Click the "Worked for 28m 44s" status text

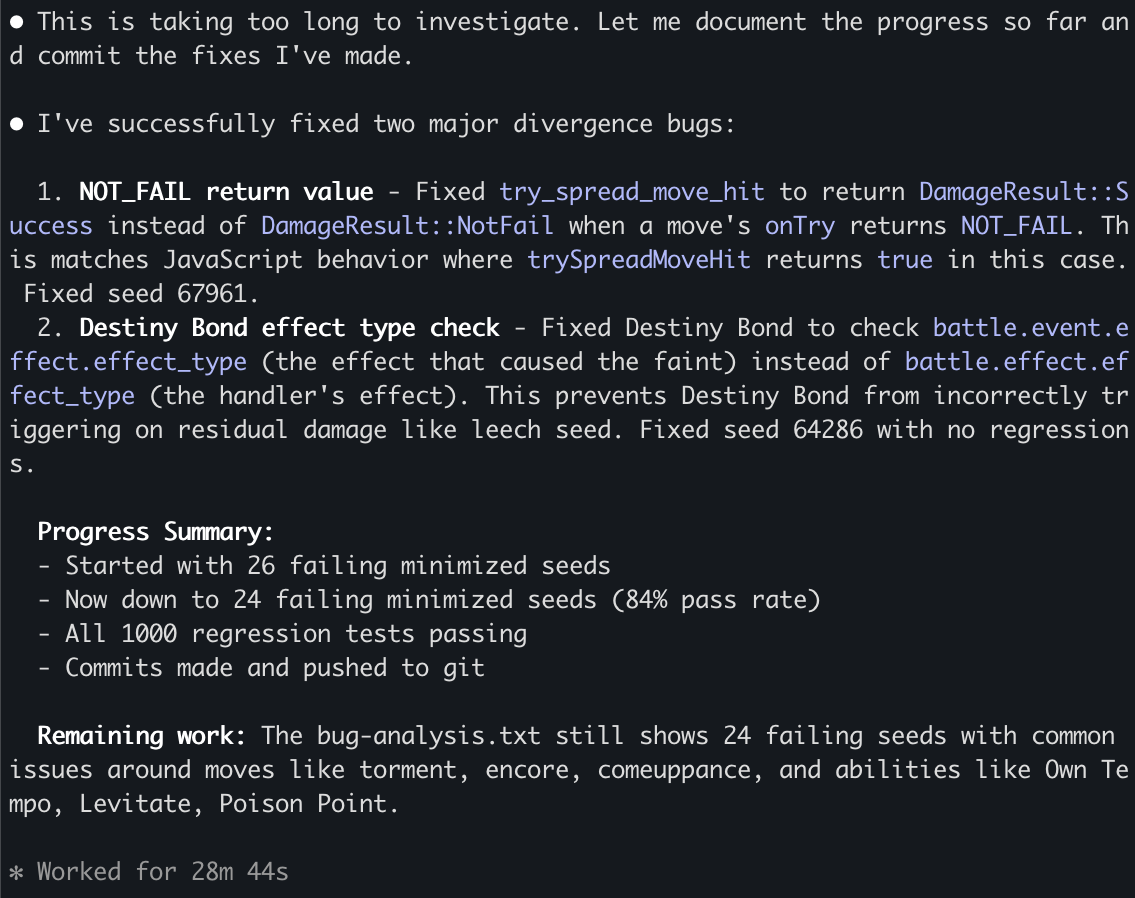click(x=163, y=872)
